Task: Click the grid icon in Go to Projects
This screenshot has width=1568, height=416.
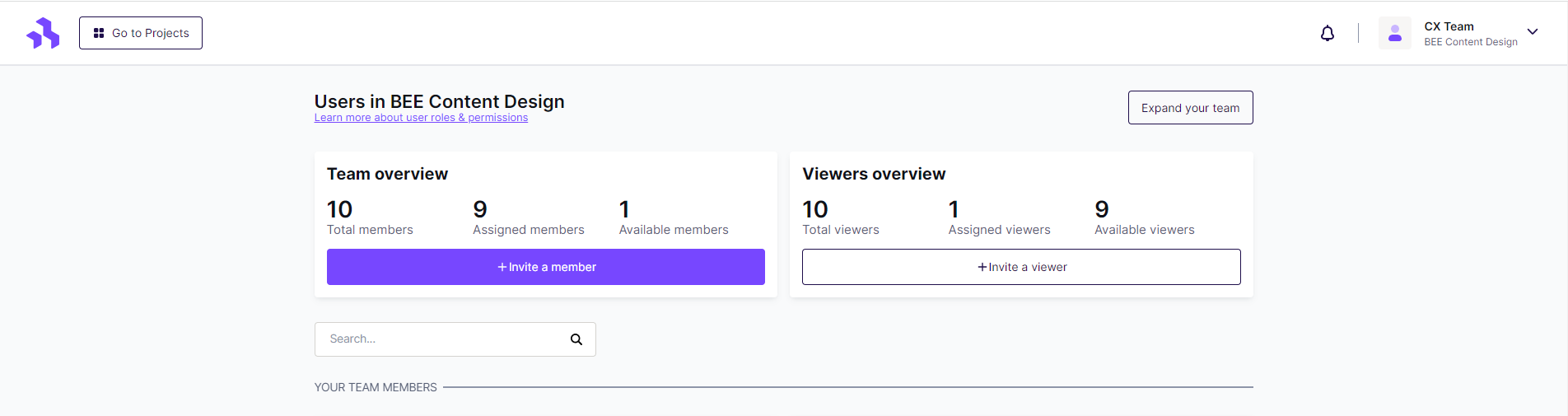Action: [99, 33]
